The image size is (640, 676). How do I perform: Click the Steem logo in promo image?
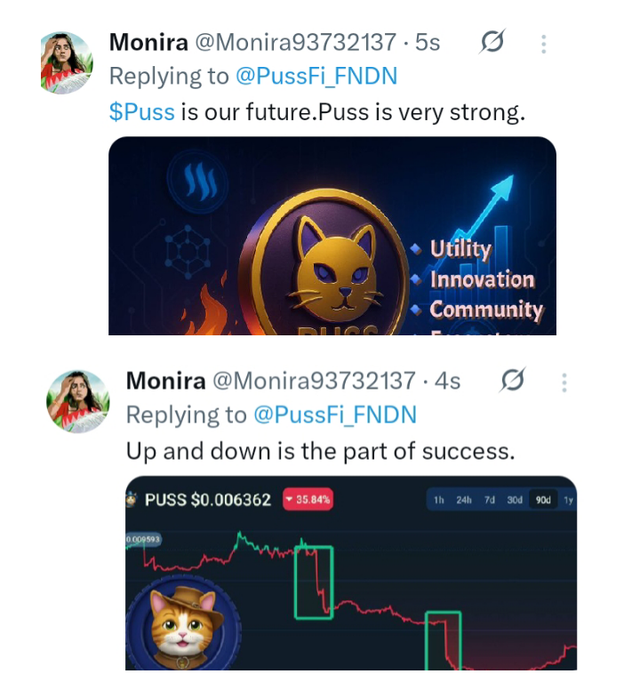tap(198, 181)
